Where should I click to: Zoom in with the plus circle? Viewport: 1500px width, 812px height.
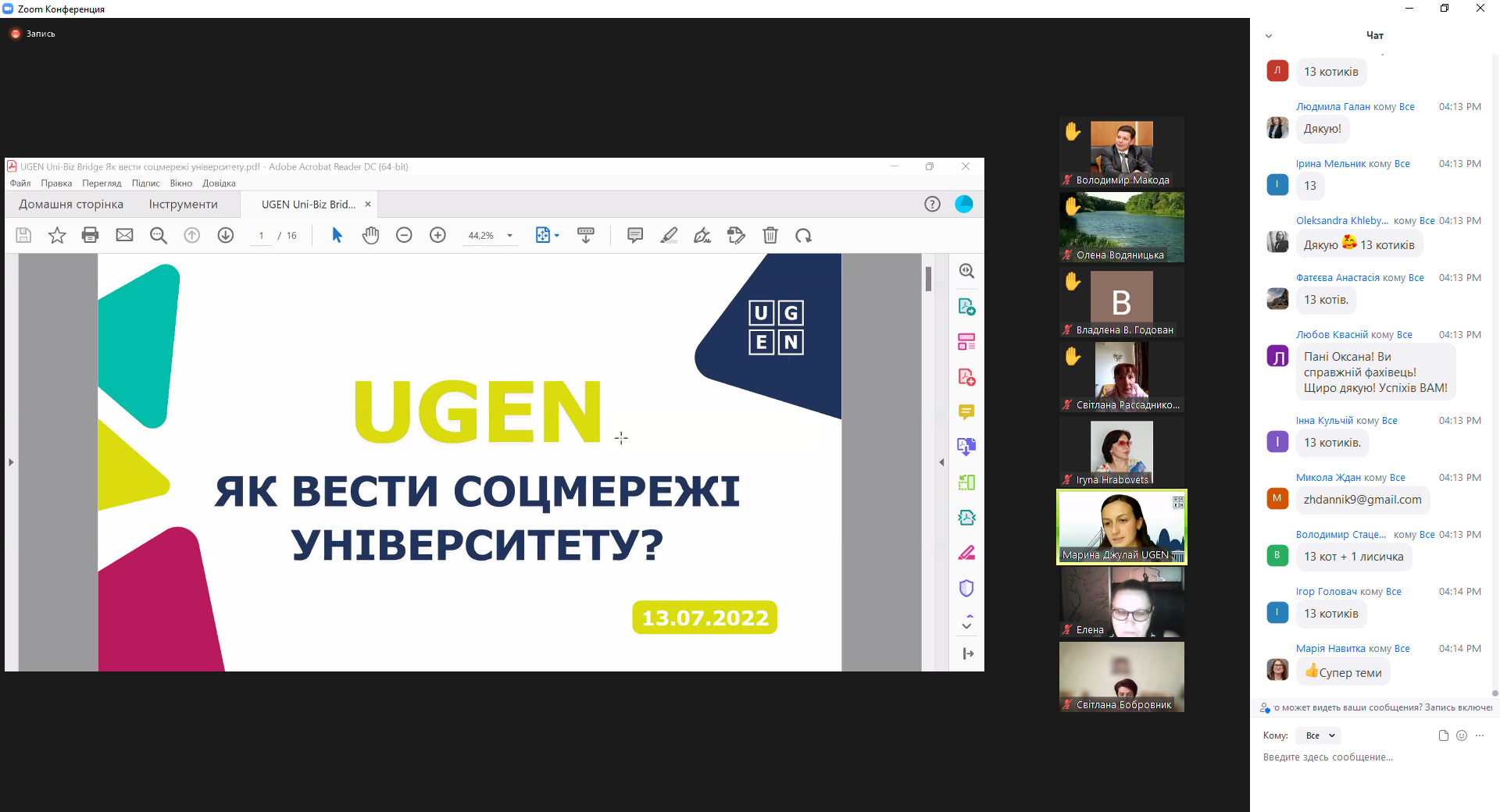coord(437,235)
